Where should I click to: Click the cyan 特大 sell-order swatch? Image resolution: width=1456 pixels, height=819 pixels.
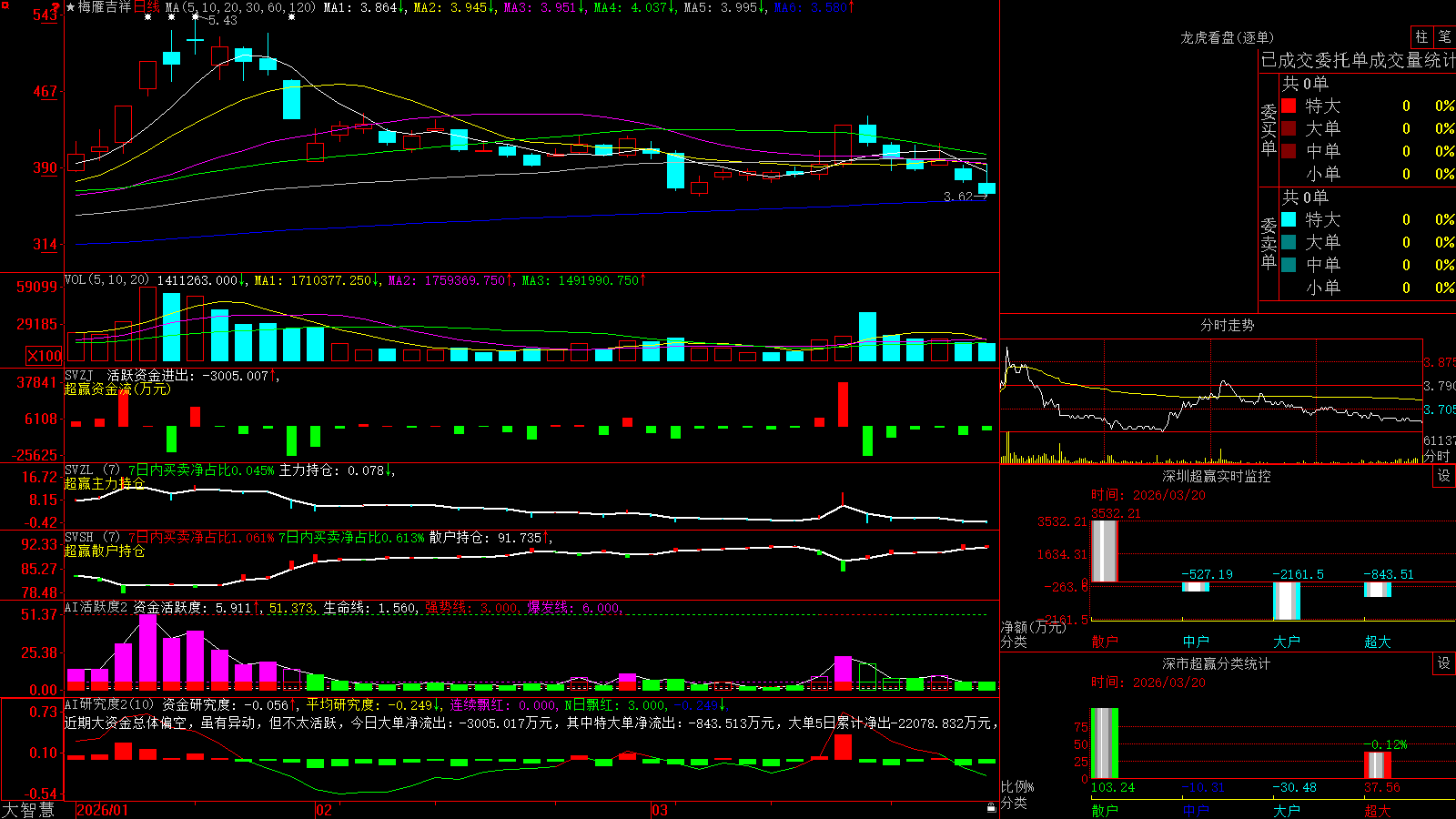point(1289,219)
